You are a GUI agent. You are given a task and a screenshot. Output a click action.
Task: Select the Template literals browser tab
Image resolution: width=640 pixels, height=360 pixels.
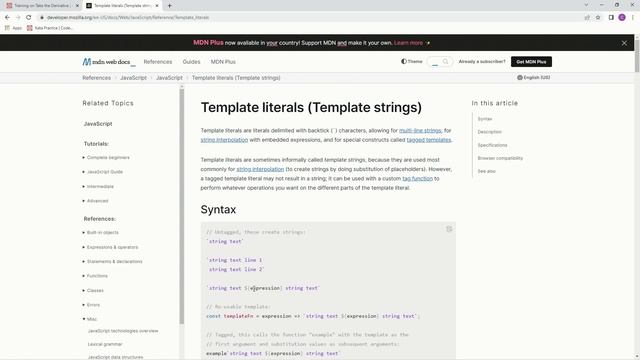[122, 6]
